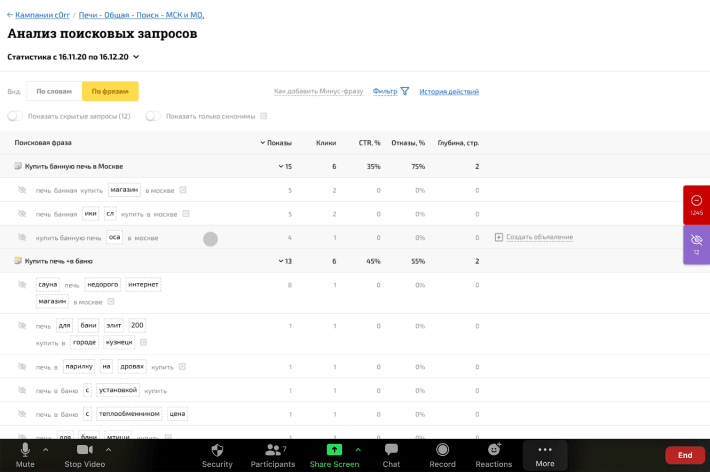Viewport: 710px width, 472px height.
Task: Select the 'По фразам' view tab
Action: pos(110,91)
